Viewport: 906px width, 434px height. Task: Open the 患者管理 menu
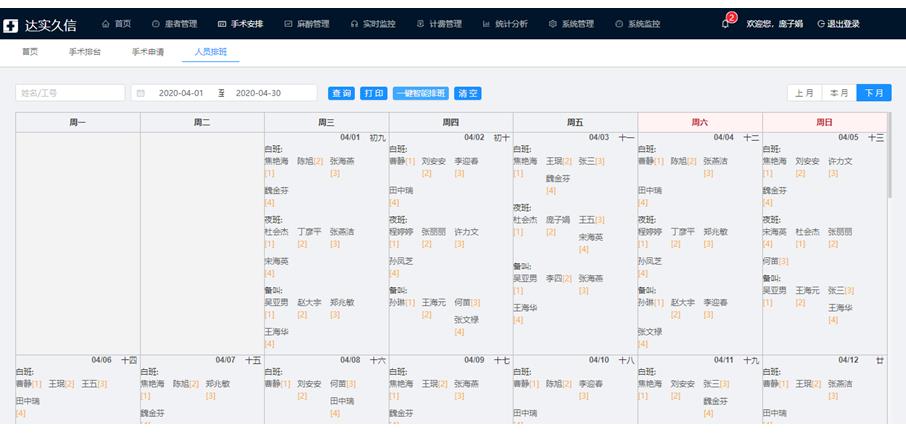[174, 23]
